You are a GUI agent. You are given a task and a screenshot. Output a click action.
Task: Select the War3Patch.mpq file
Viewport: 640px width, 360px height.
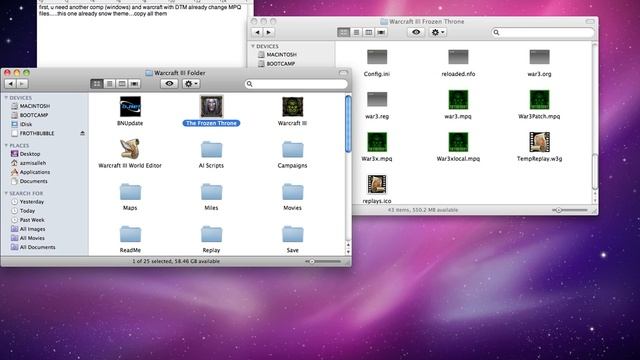[x=539, y=100]
